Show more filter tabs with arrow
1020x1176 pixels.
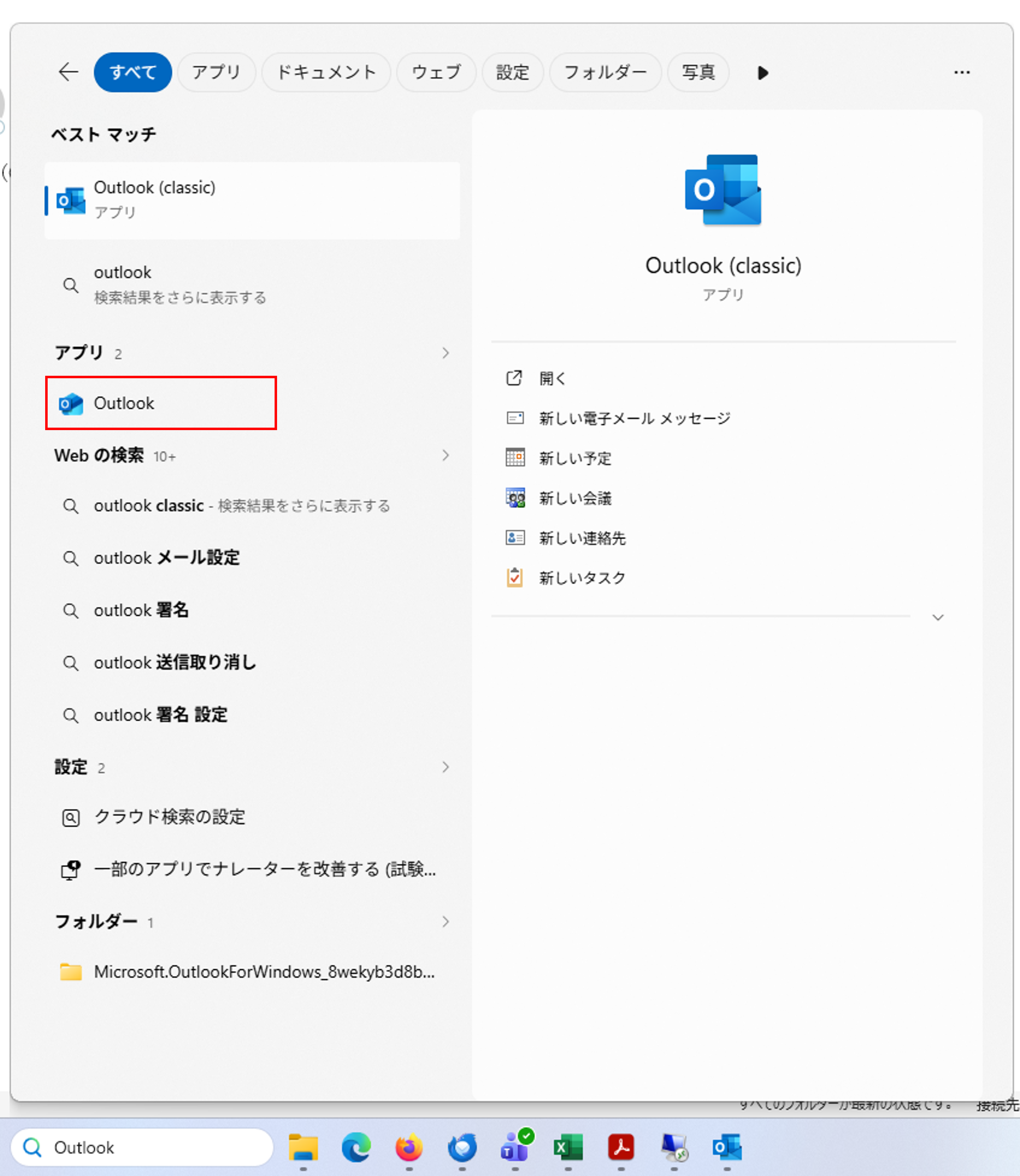pyautogui.click(x=763, y=73)
